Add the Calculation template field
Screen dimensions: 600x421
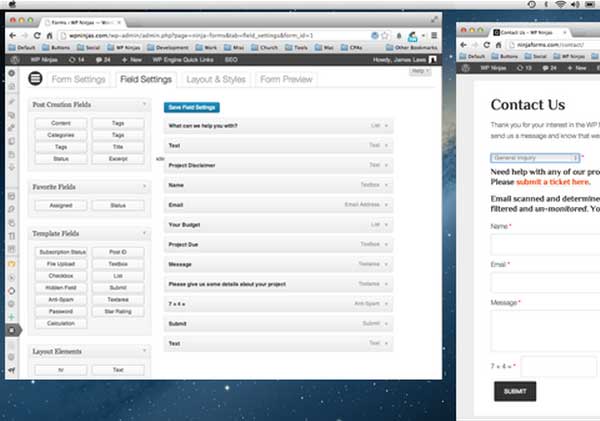[61, 323]
